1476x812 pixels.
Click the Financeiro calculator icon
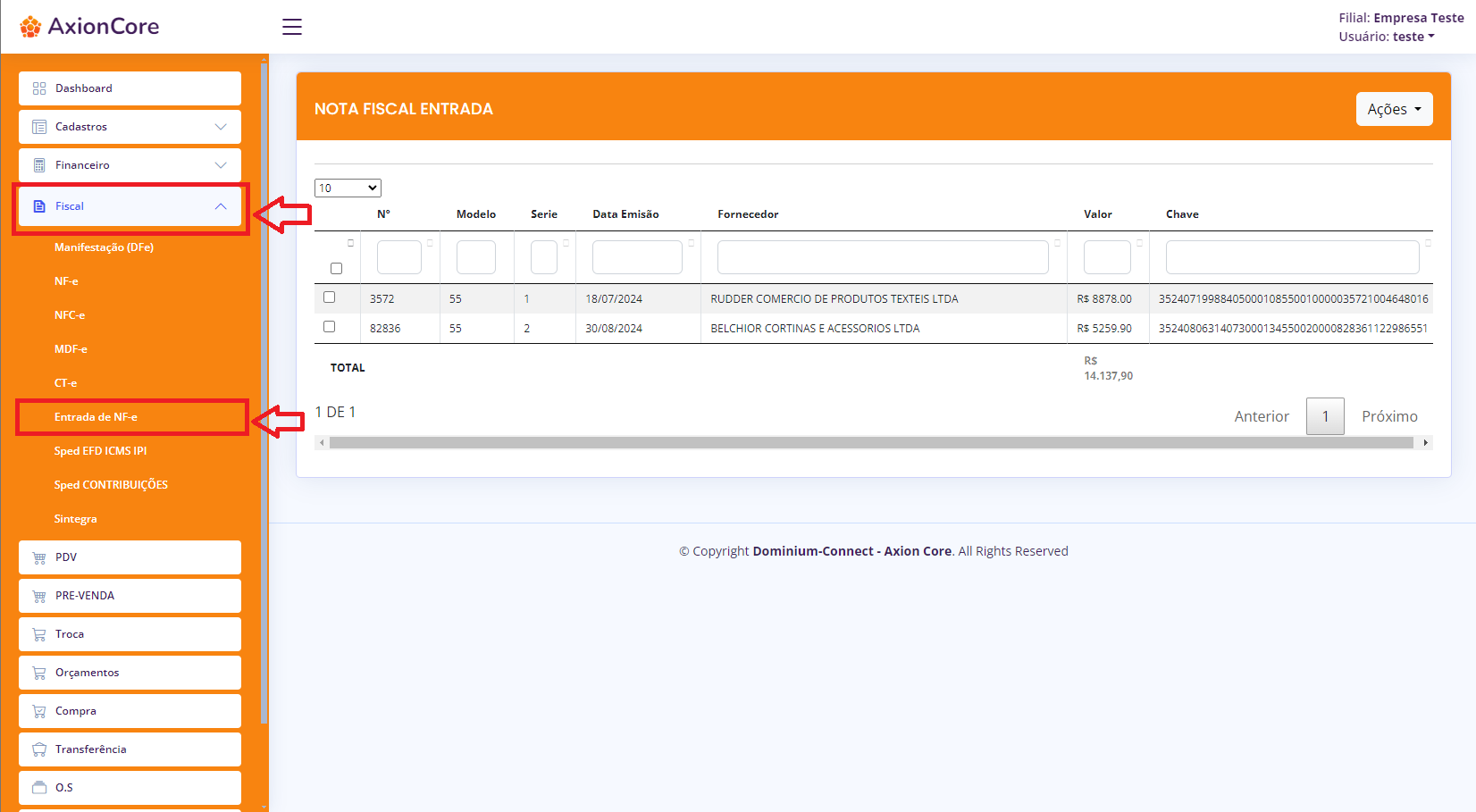click(39, 165)
